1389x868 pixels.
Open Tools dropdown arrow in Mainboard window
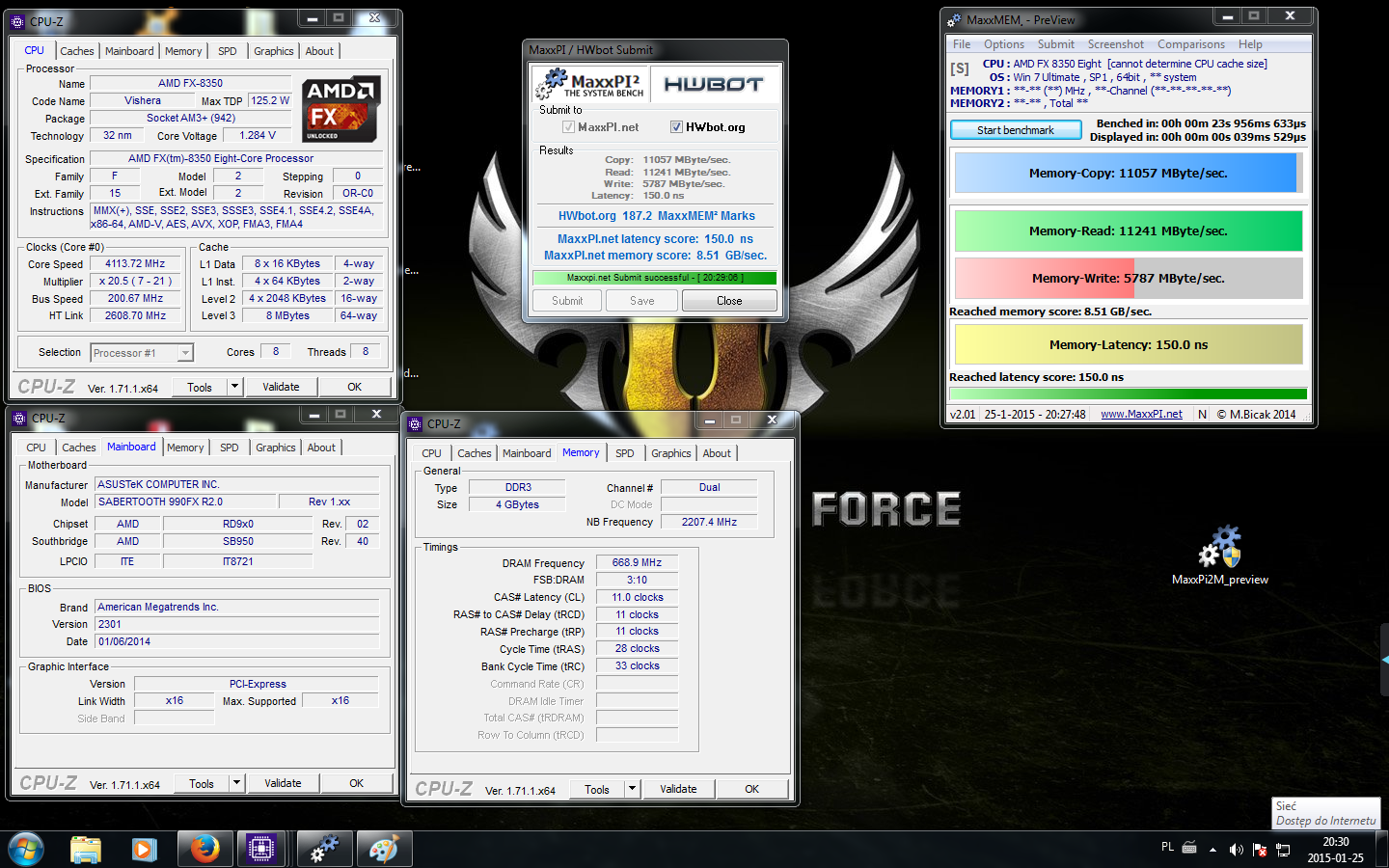[236, 783]
